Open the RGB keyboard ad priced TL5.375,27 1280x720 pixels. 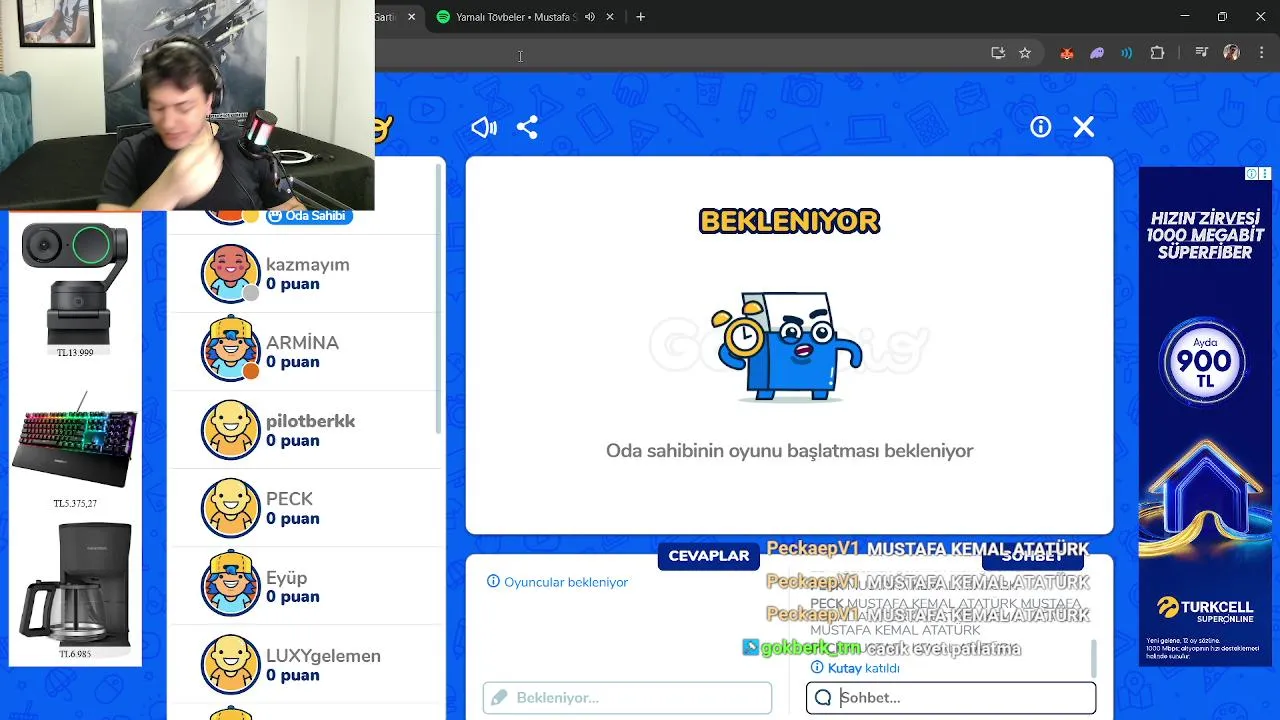pos(75,450)
